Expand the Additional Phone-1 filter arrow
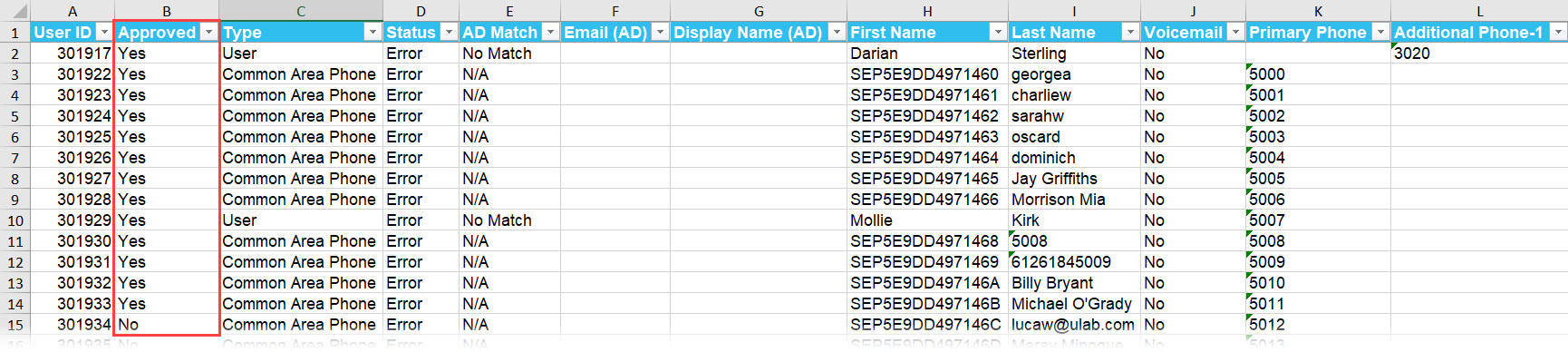Image resolution: width=1568 pixels, height=352 pixels. [1558, 32]
